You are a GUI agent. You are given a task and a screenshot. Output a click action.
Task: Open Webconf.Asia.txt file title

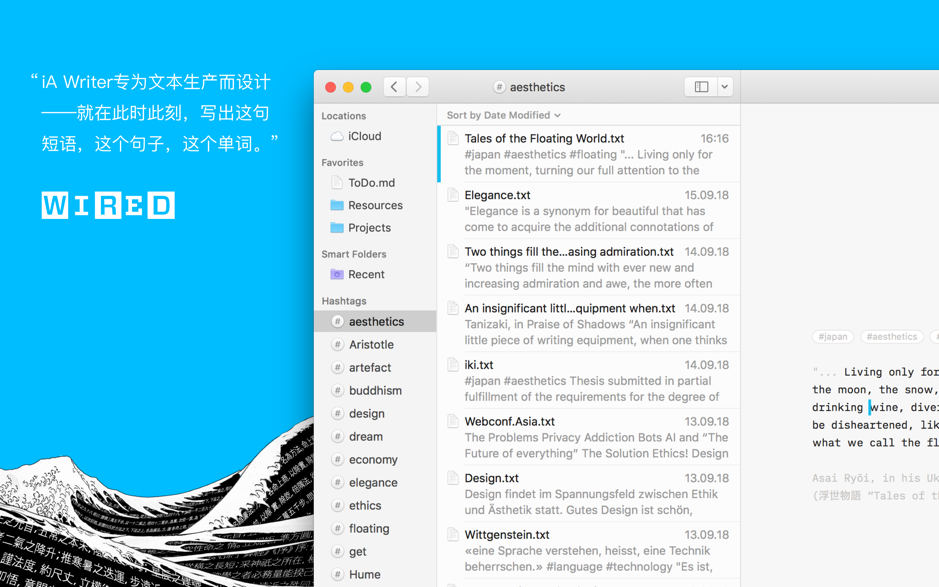coord(510,422)
